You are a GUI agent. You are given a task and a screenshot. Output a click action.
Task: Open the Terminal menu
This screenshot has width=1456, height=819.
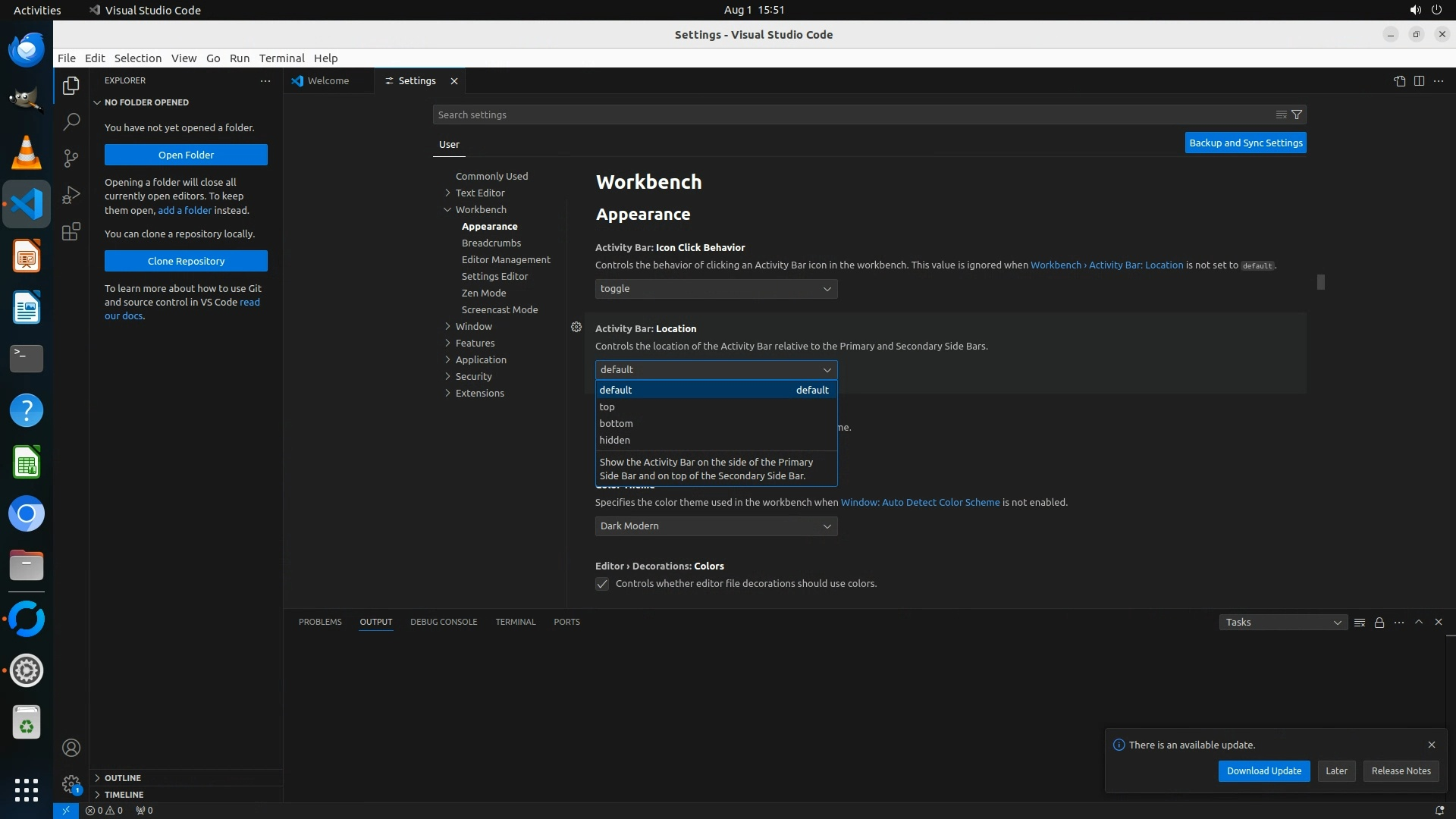click(x=281, y=58)
